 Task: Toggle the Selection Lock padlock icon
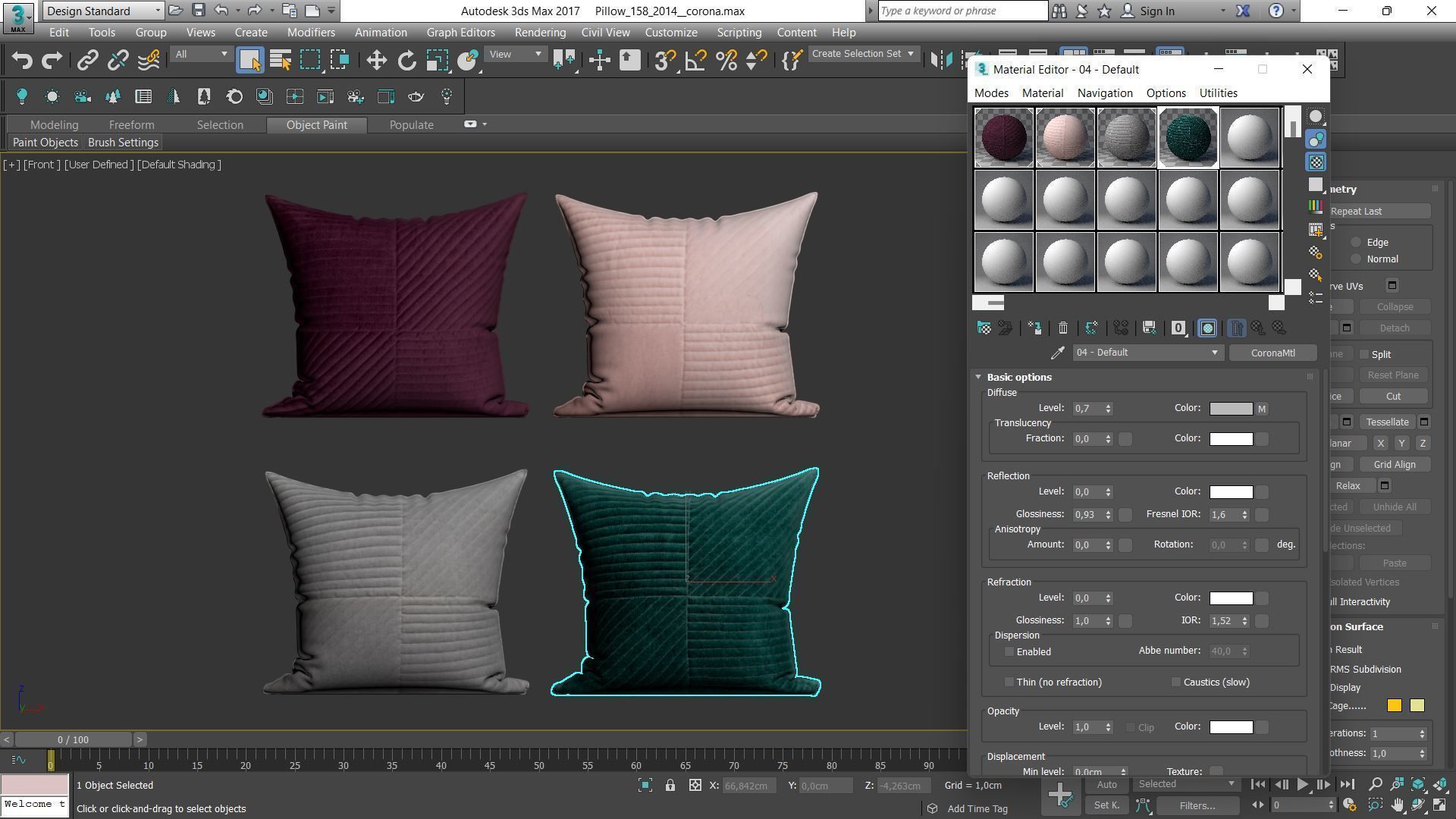coord(670,786)
